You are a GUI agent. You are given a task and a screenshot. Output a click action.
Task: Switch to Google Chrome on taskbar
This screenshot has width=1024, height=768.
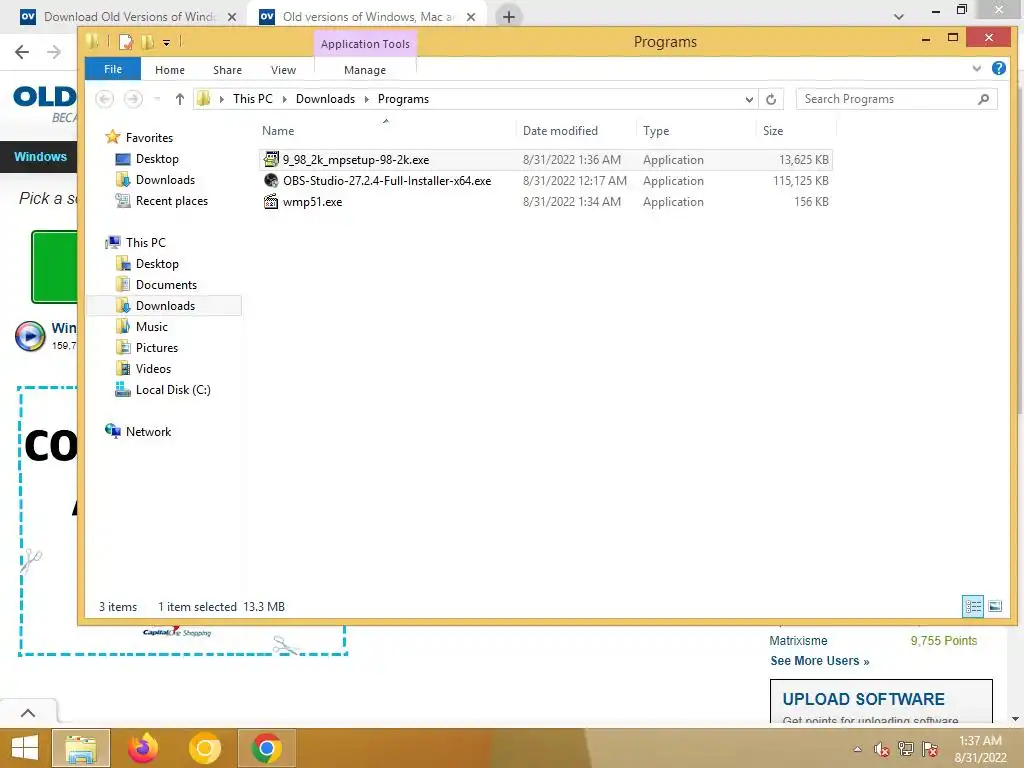click(x=266, y=748)
